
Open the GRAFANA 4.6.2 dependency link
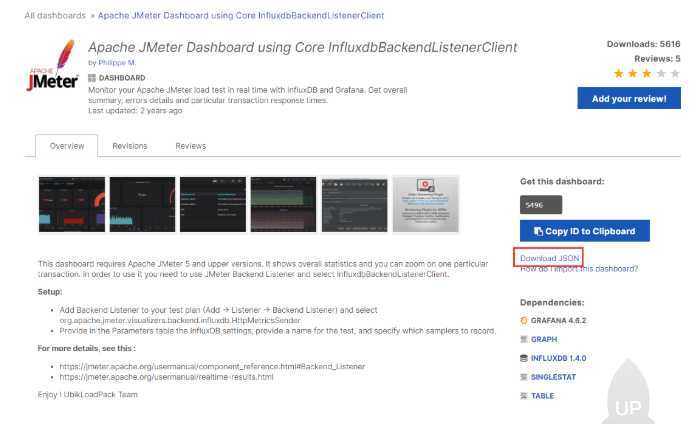click(x=558, y=320)
